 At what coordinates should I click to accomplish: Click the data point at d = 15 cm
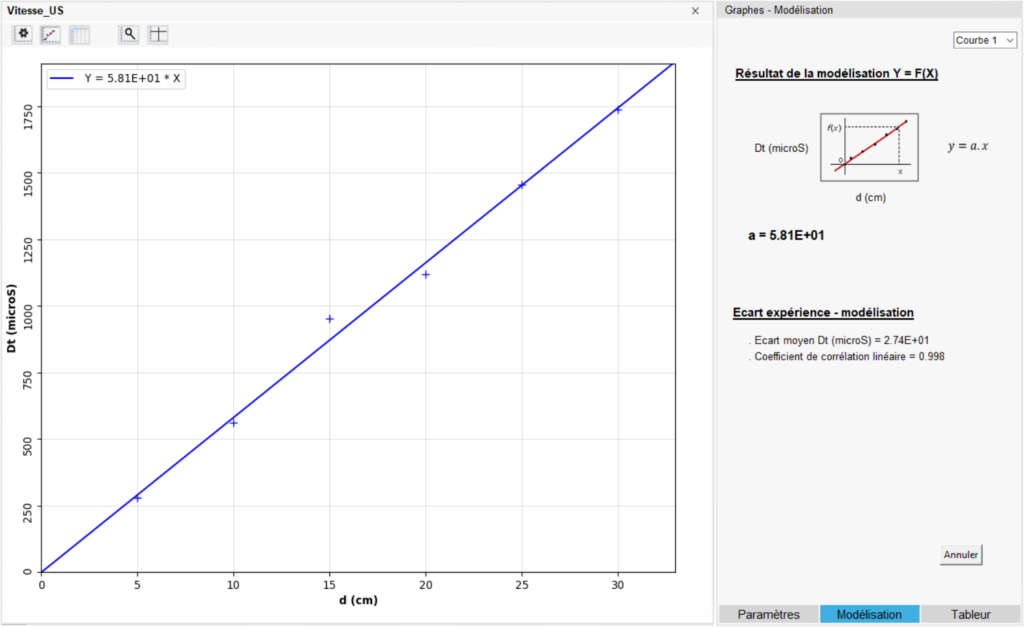pyautogui.click(x=329, y=319)
